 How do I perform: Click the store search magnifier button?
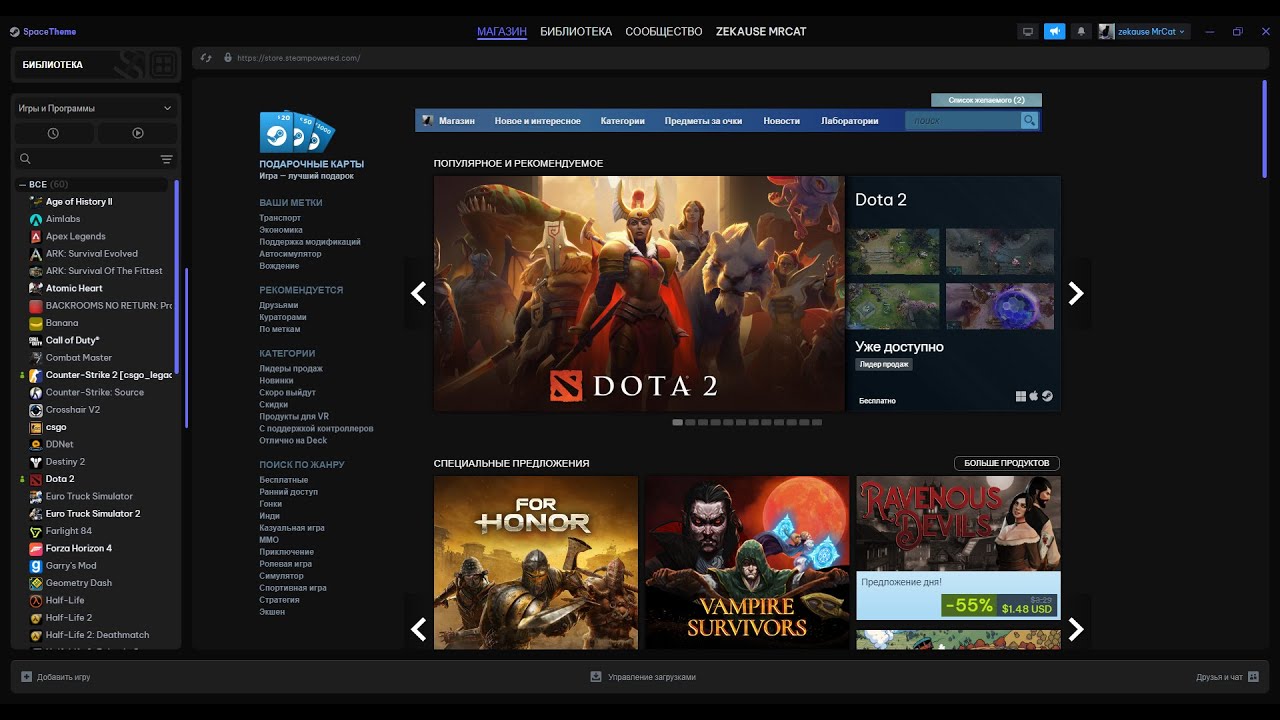coord(1029,121)
